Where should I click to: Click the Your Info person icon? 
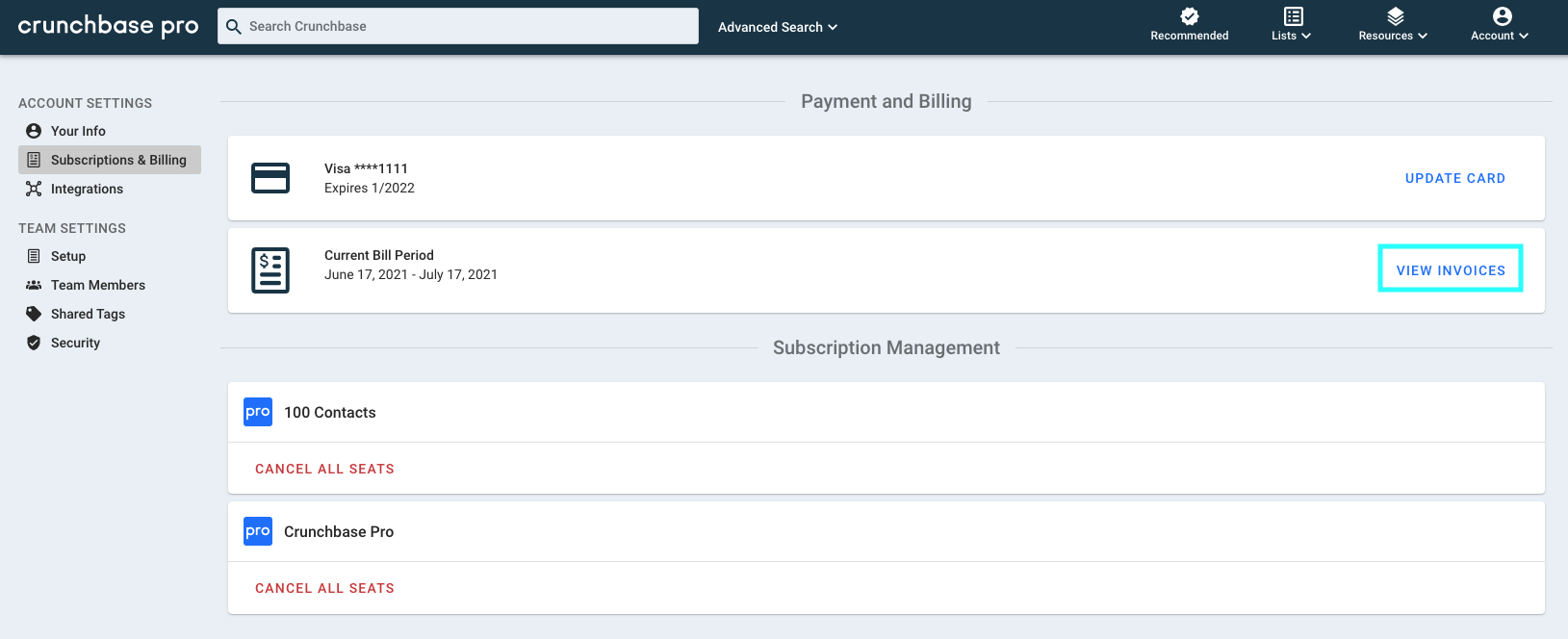point(34,131)
